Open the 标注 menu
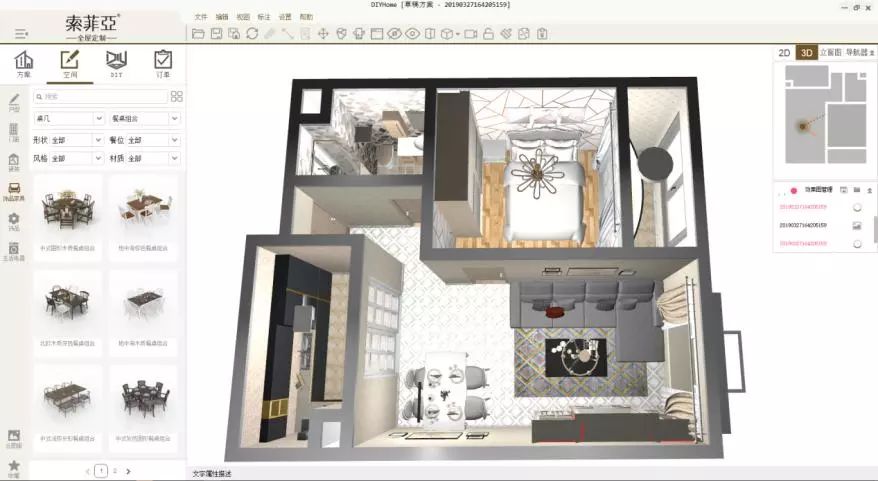The width and height of the screenshot is (878, 481). 264,17
